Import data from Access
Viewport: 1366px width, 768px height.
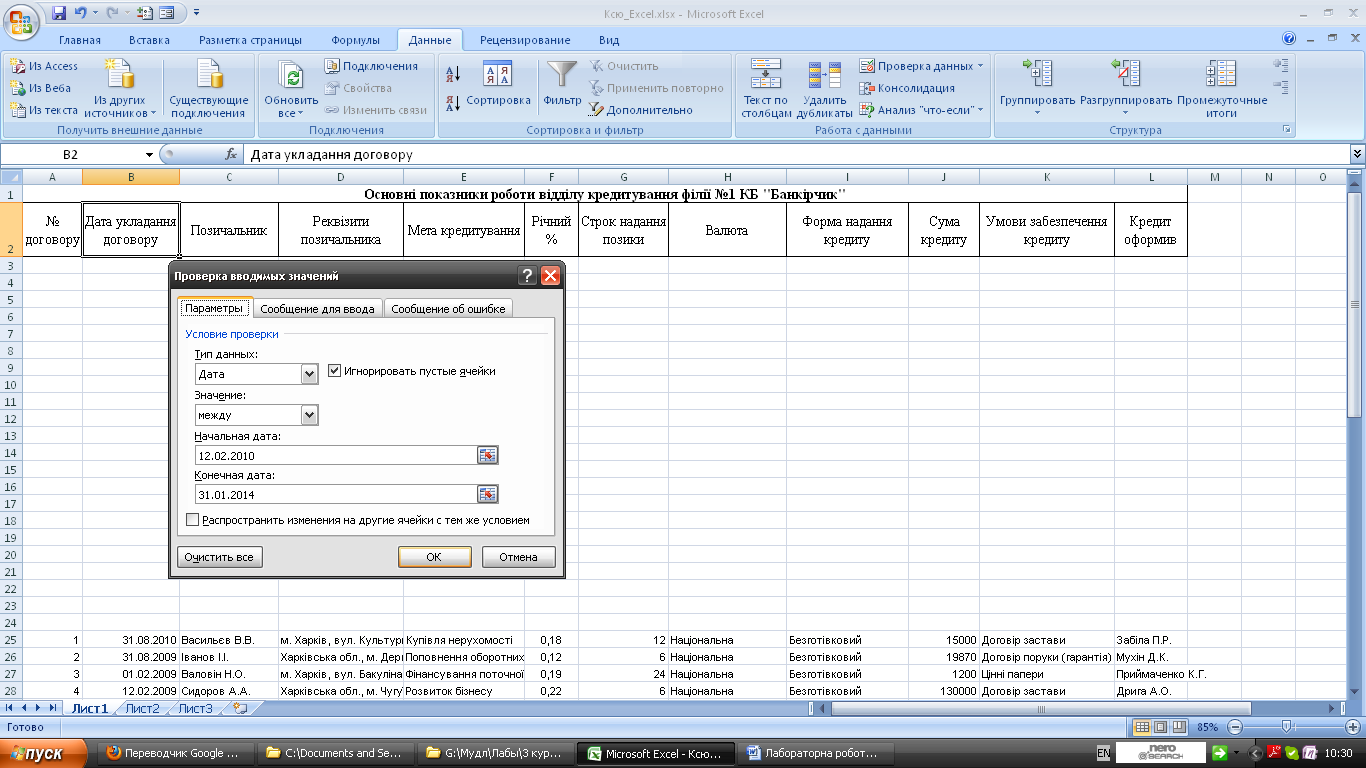coord(44,66)
